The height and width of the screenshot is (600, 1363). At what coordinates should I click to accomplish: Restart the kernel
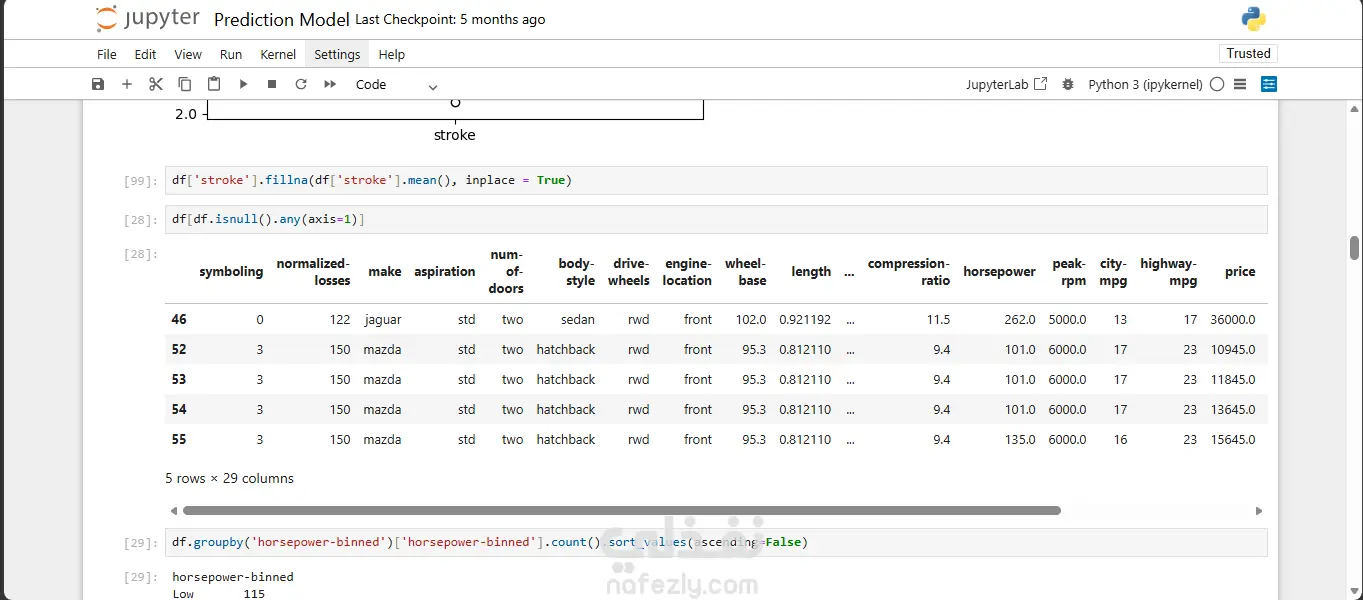(x=301, y=84)
